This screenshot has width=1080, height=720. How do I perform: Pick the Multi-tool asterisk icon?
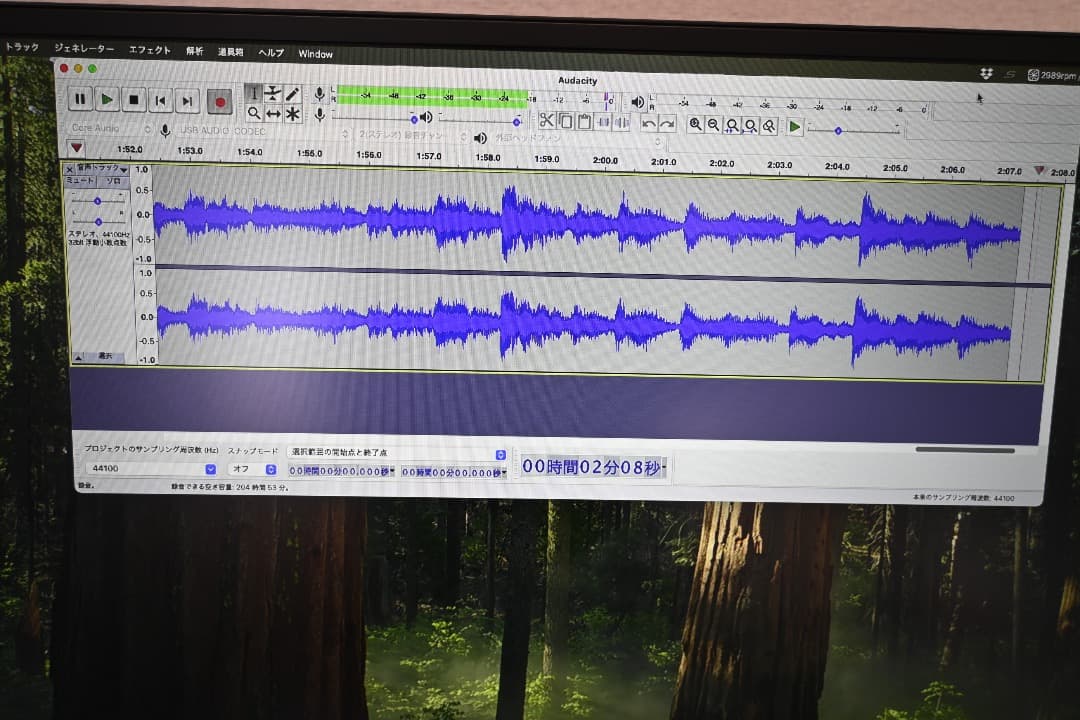(293, 114)
